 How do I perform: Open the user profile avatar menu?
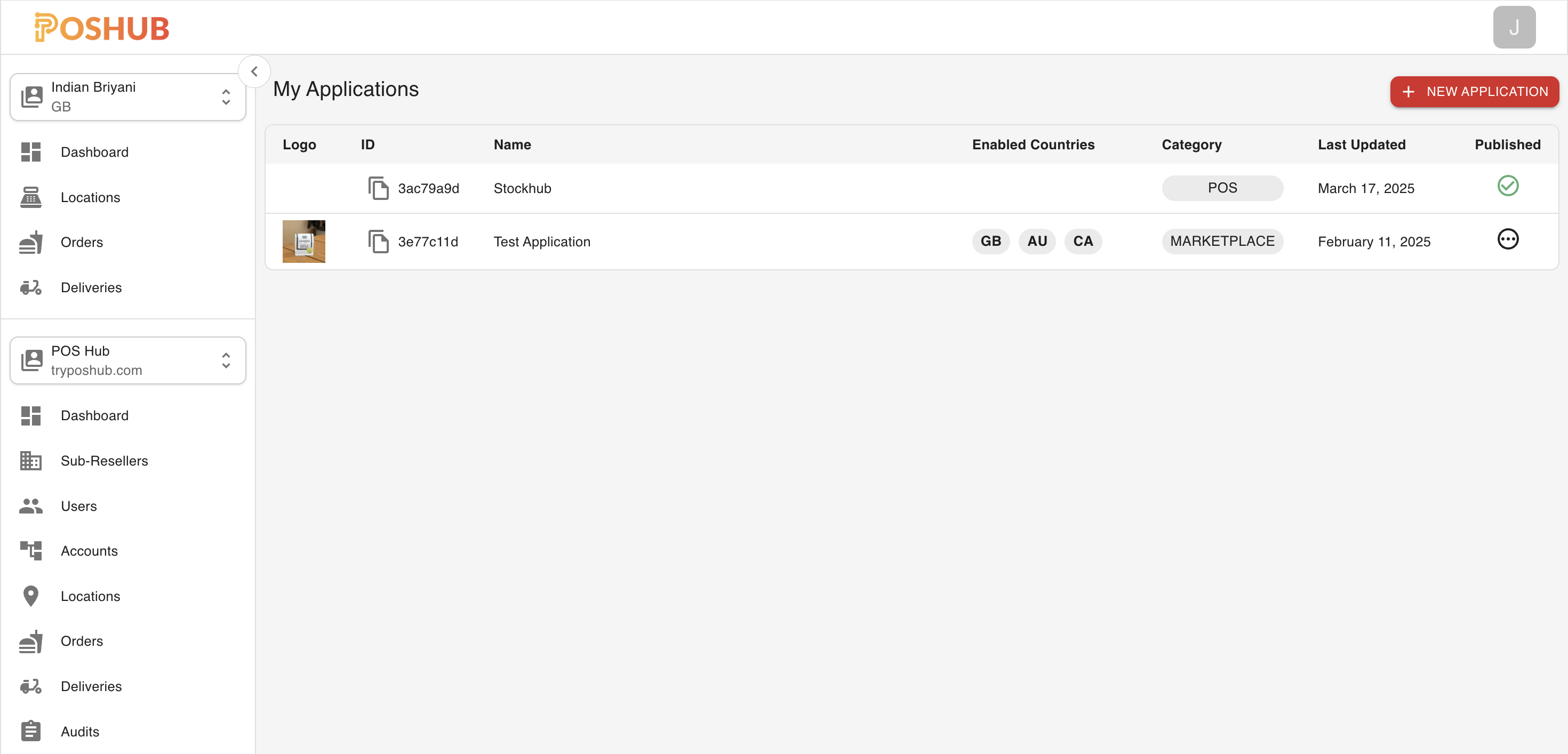[x=1515, y=27]
